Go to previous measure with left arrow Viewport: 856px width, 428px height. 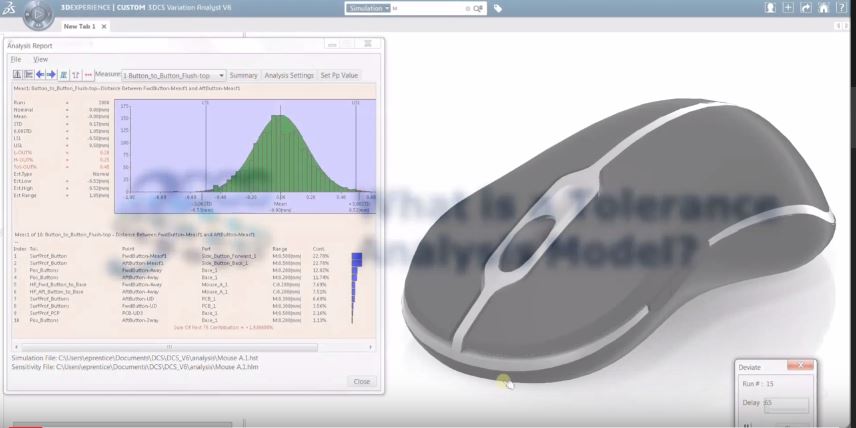40,75
